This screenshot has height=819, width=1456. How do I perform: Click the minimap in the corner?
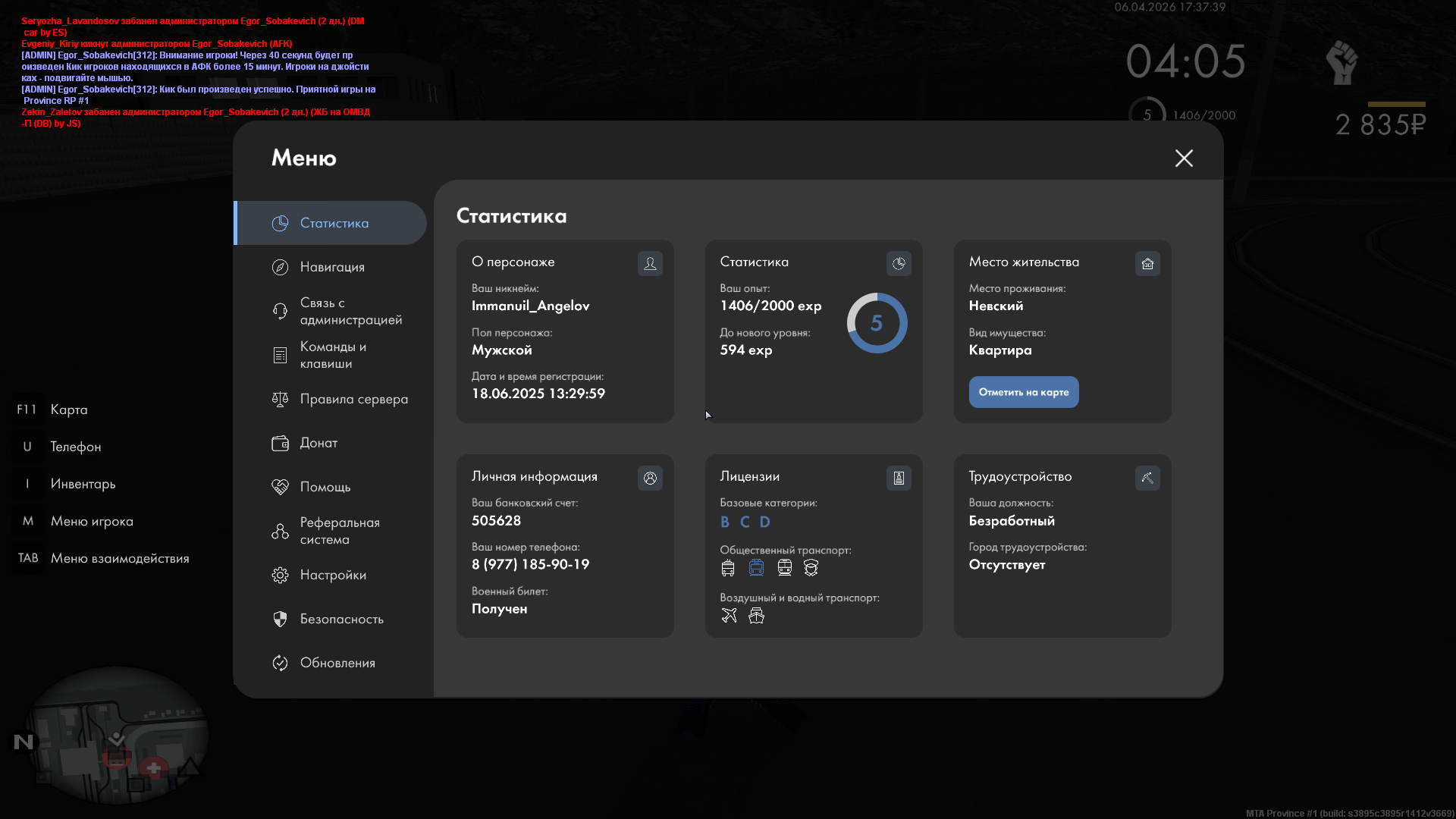pos(118,736)
